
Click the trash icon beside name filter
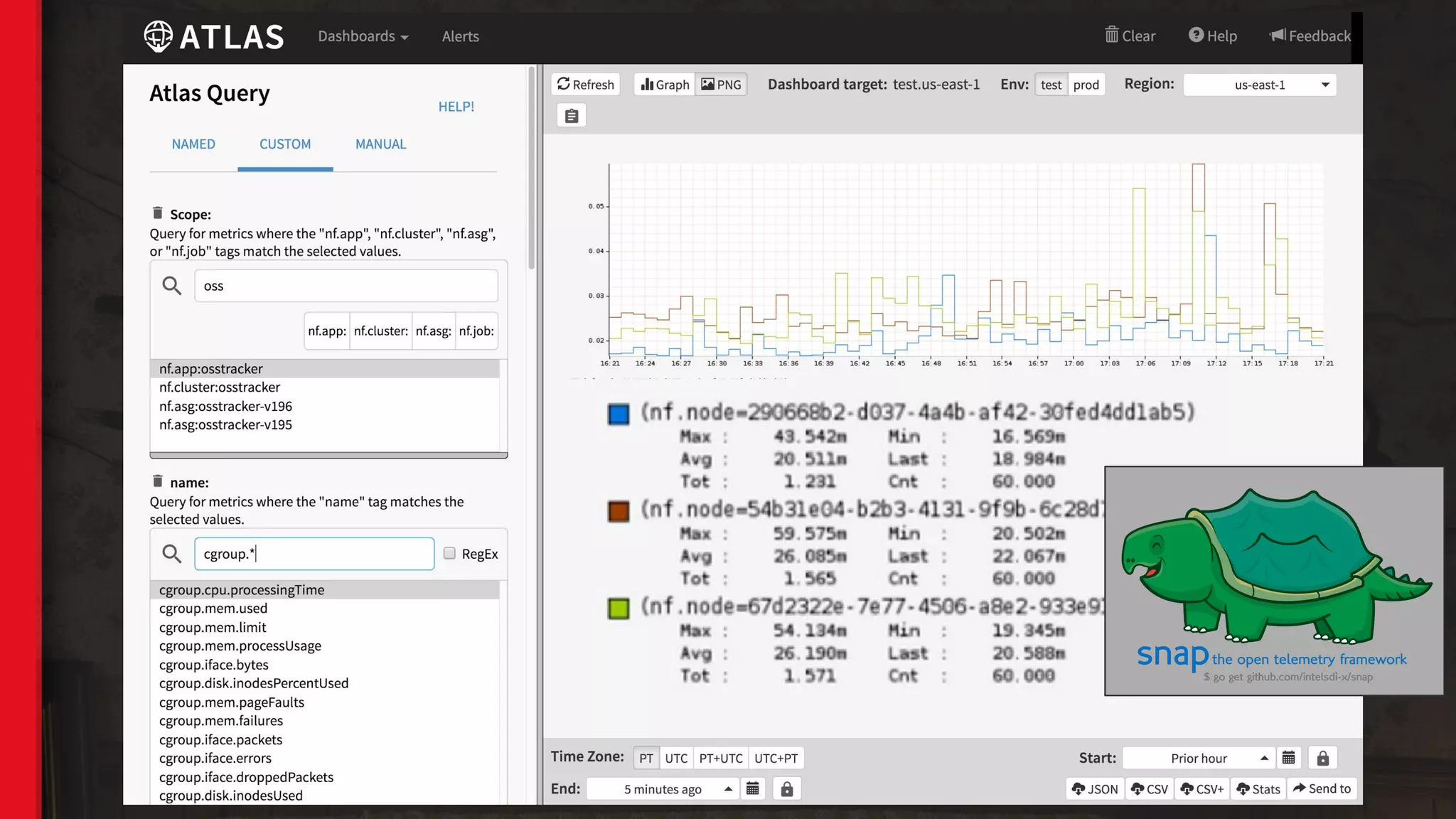coord(158,481)
